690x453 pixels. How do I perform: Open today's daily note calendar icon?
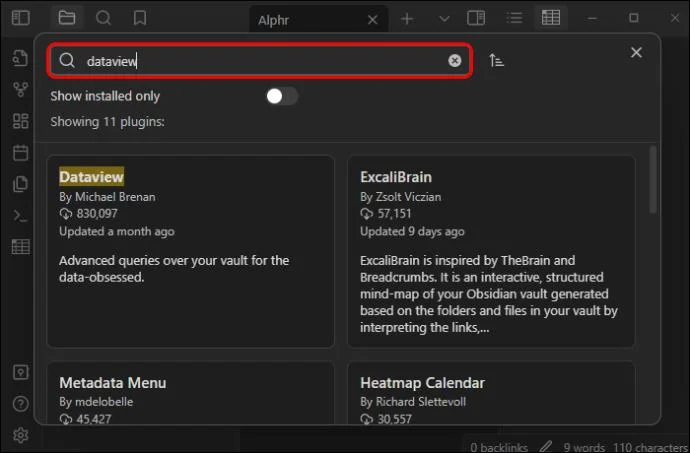pos(21,153)
